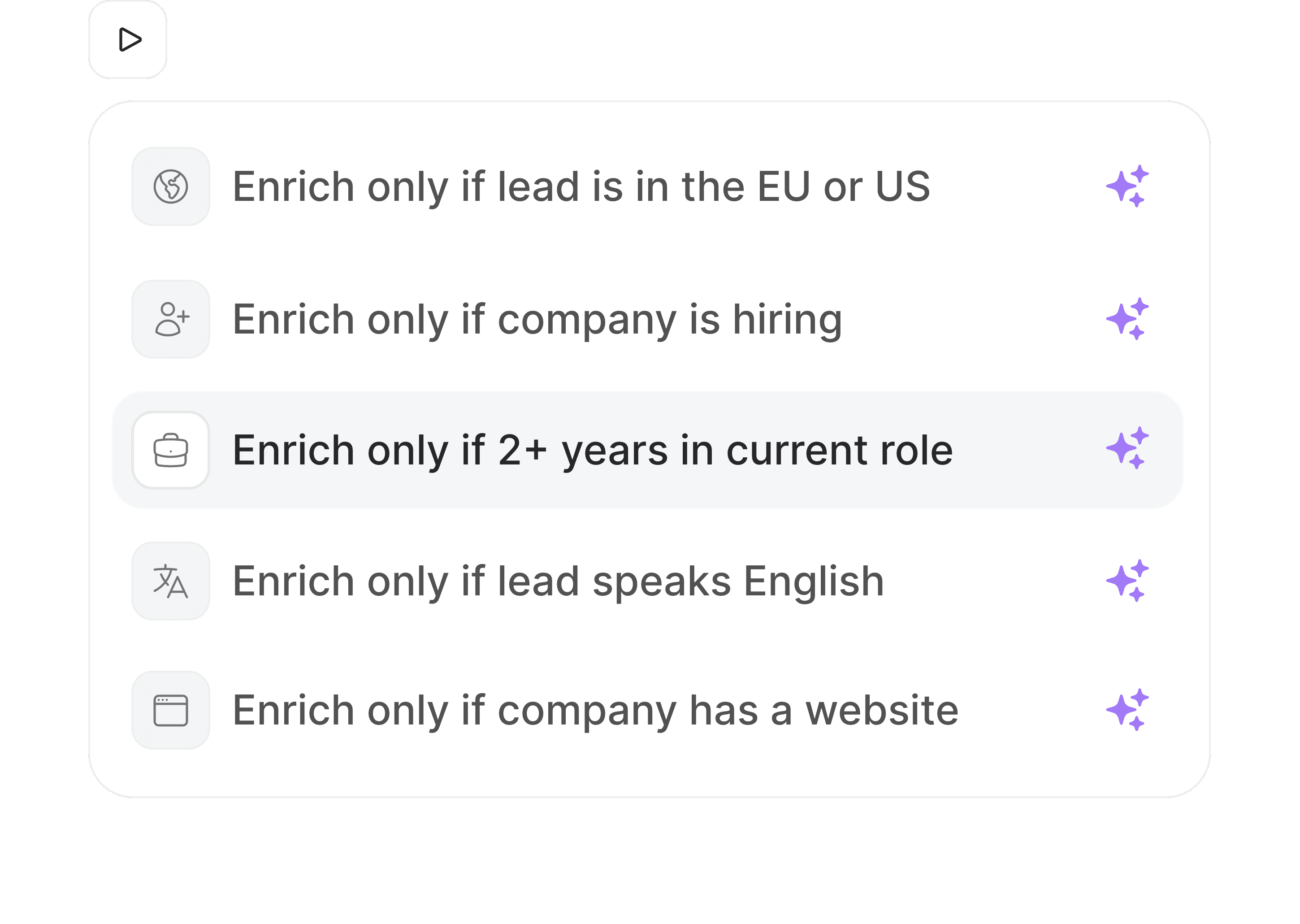Click sparkle icon beside company has website
The height and width of the screenshot is (924, 1300).
click(1127, 710)
